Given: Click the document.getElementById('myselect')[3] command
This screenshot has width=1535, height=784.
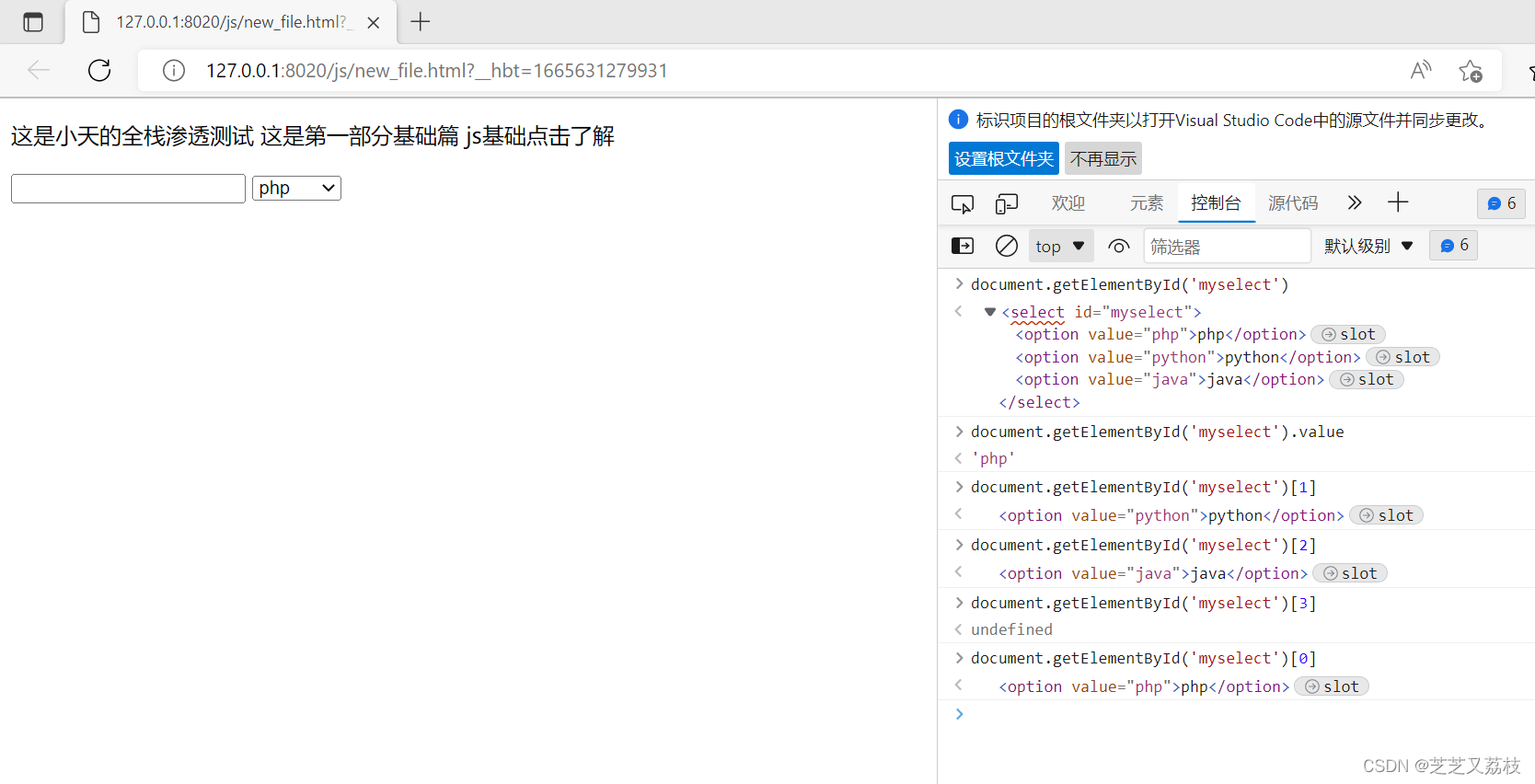Looking at the screenshot, I should tap(1143, 603).
